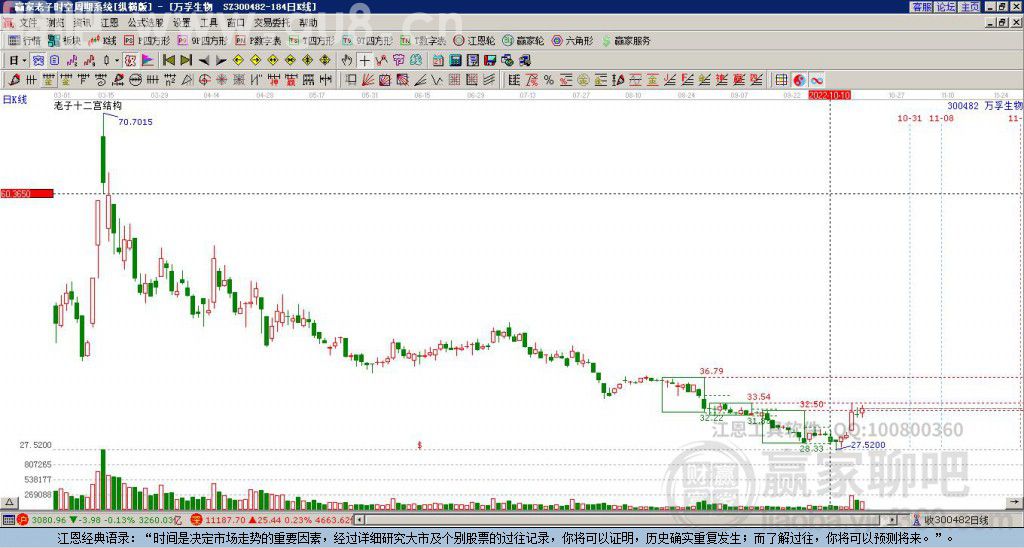This screenshot has height=548, width=1024.
Task: Click the 70.7015 high price label
Action: coord(135,122)
